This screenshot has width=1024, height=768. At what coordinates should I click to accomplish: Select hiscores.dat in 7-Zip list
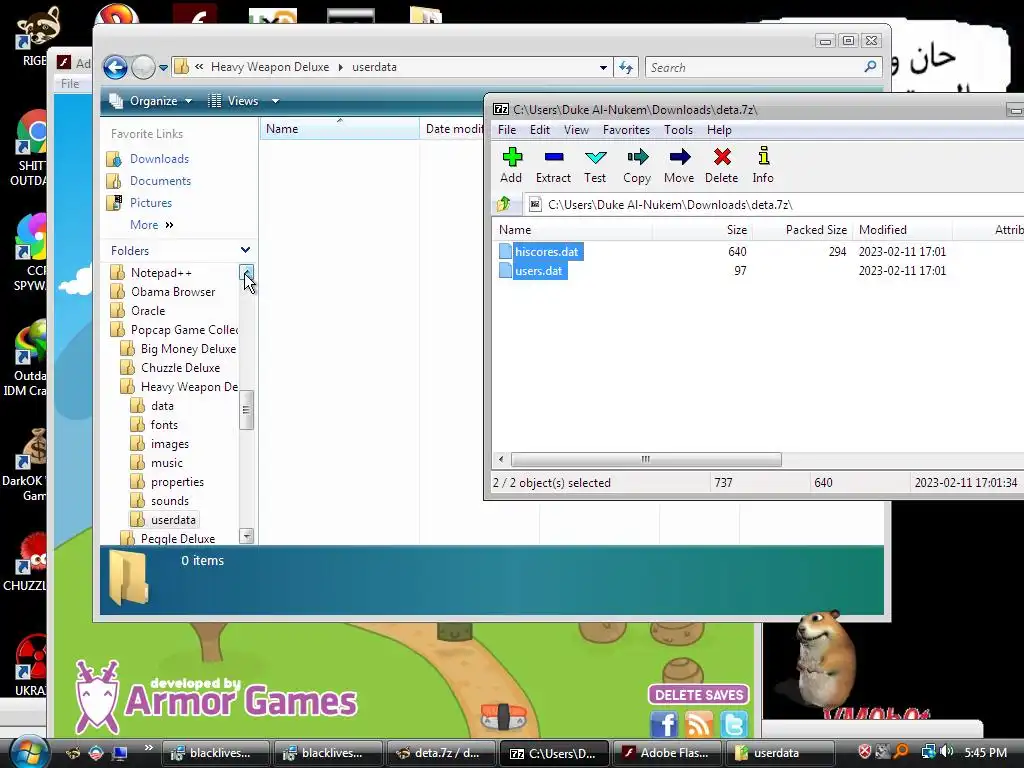click(x=547, y=251)
